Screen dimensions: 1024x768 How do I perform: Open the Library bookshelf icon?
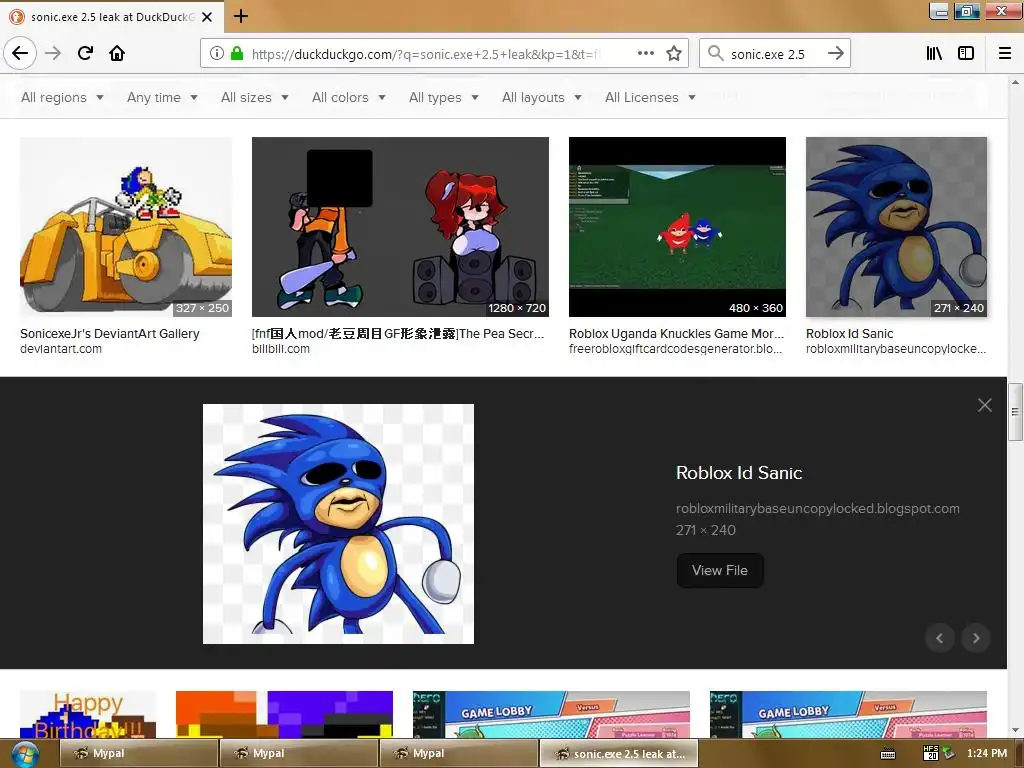pyautogui.click(x=934, y=53)
